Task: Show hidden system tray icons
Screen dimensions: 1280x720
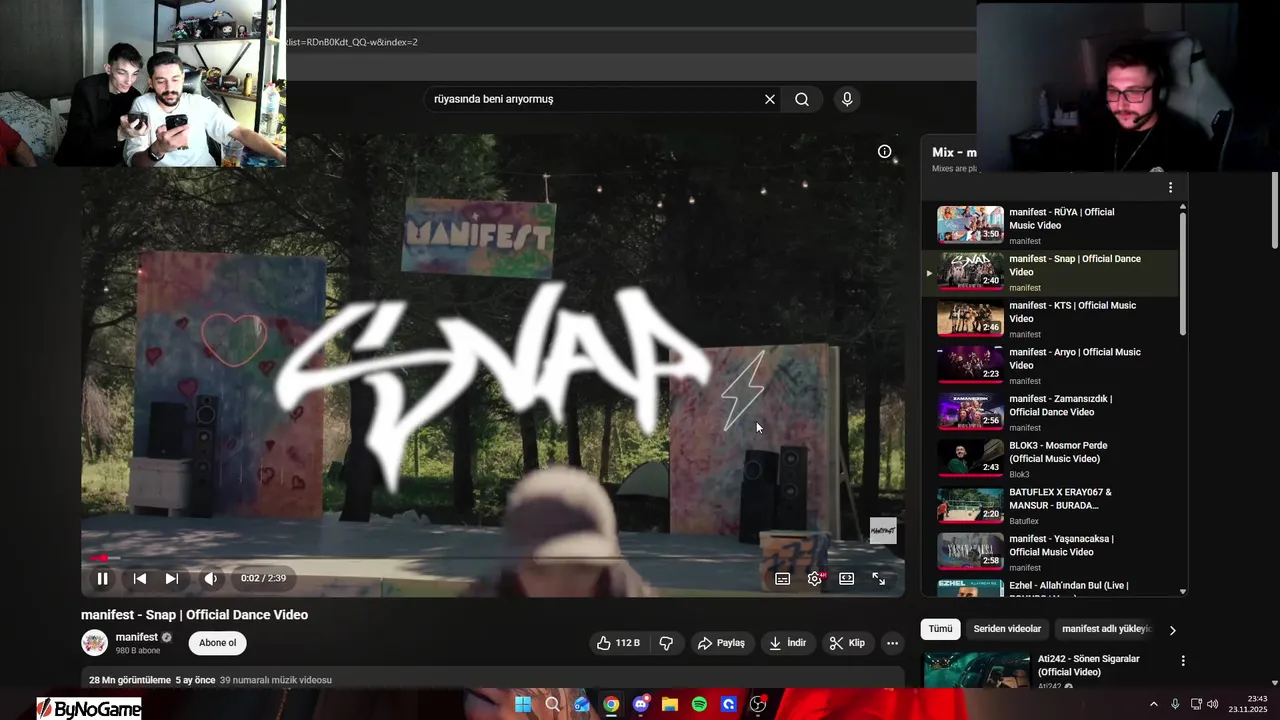Action: 1153,704
